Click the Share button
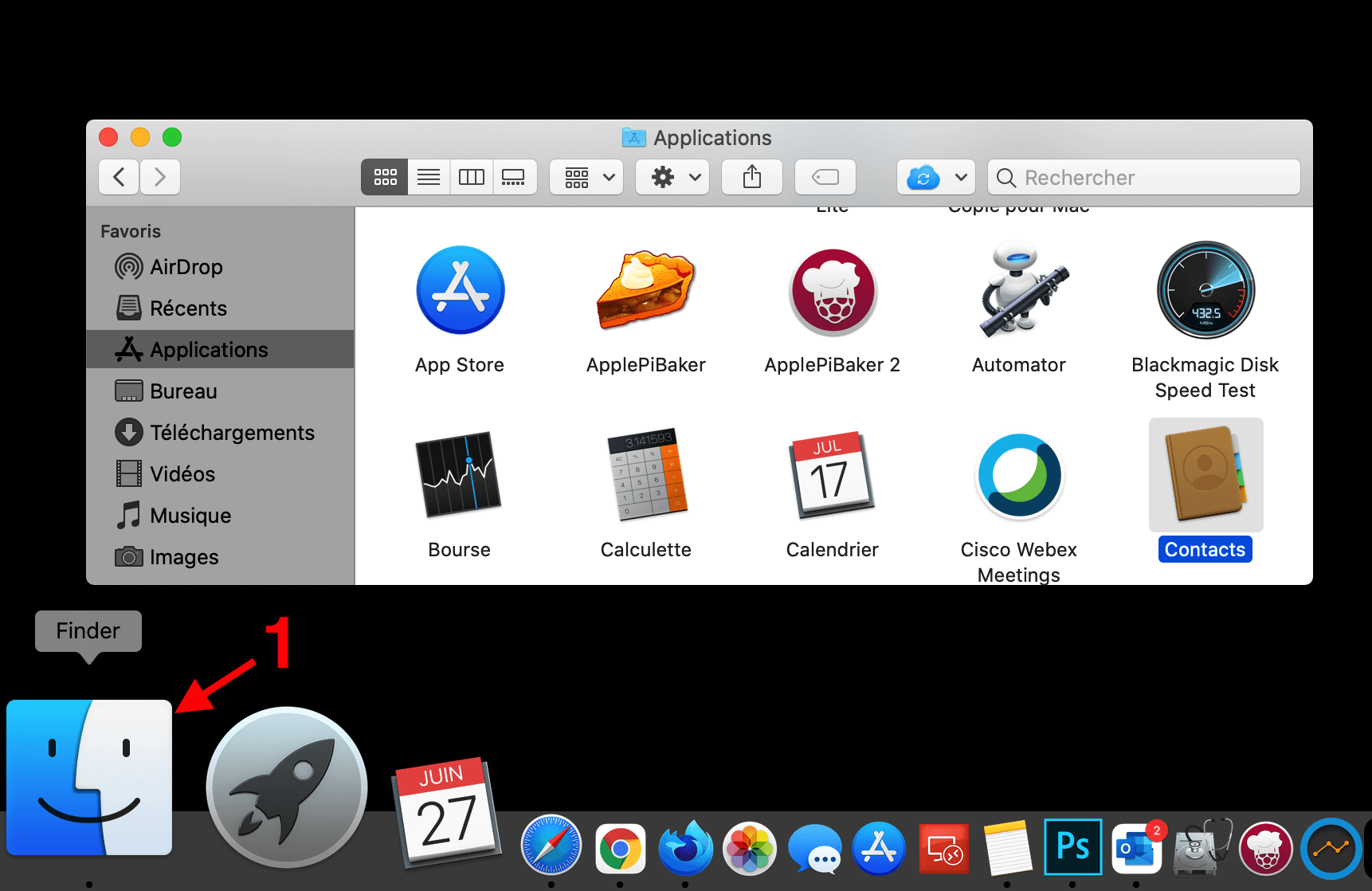The height and width of the screenshot is (891, 1372). click(751, 177)
